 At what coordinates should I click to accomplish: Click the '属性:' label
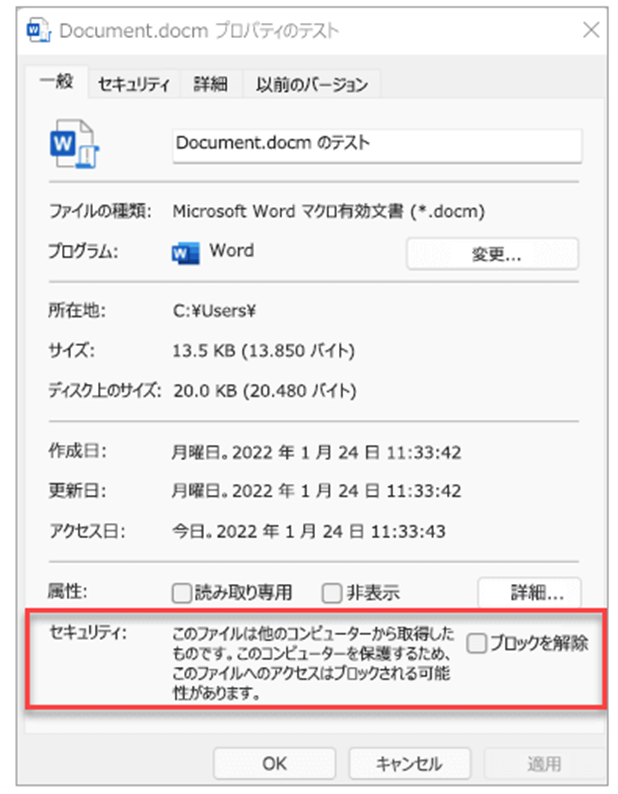68,591
